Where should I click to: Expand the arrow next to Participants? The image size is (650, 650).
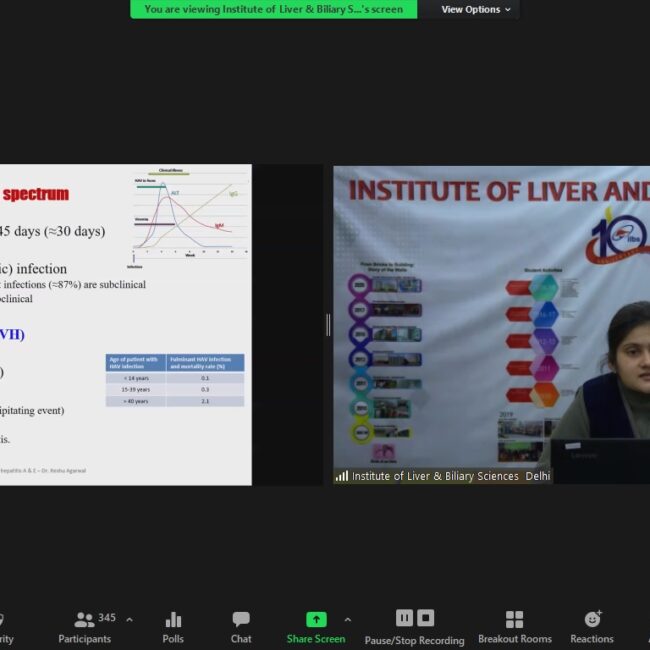tap(129, 619)
